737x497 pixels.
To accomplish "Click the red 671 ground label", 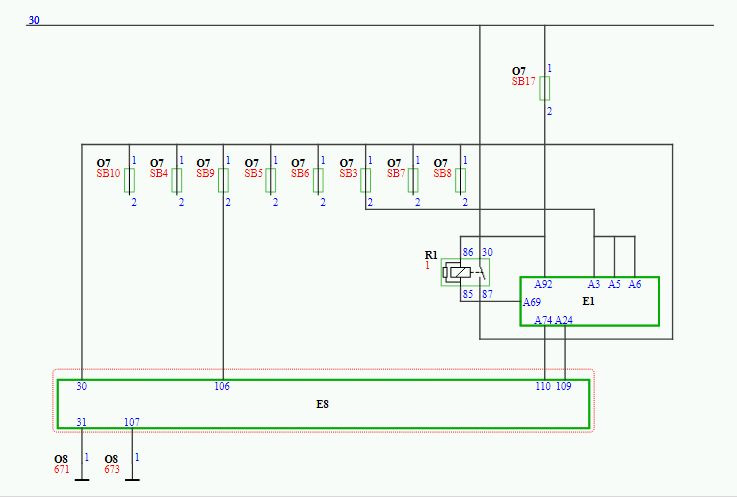I will click(62, 469).
